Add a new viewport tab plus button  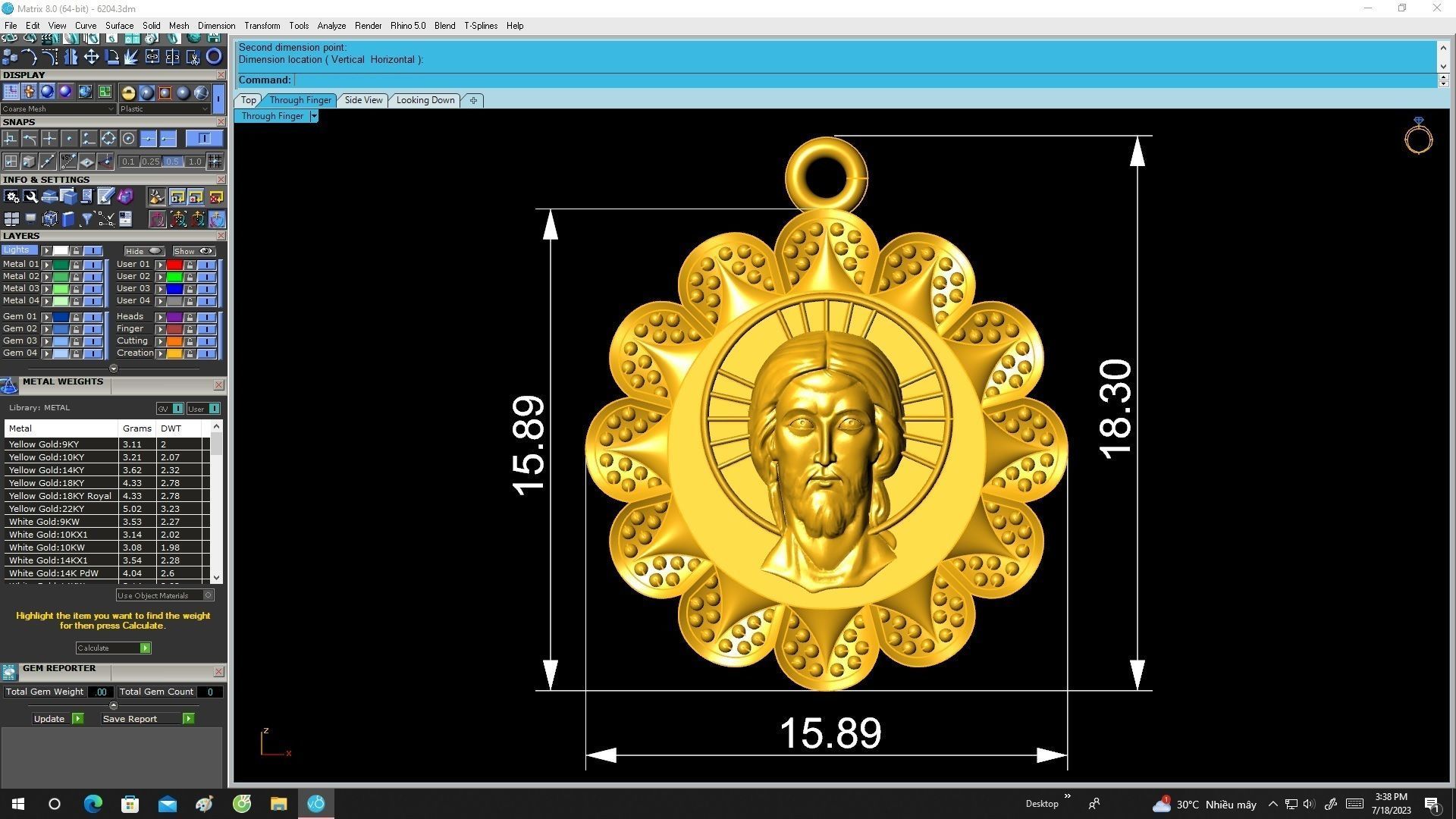[x=473, y=100]
